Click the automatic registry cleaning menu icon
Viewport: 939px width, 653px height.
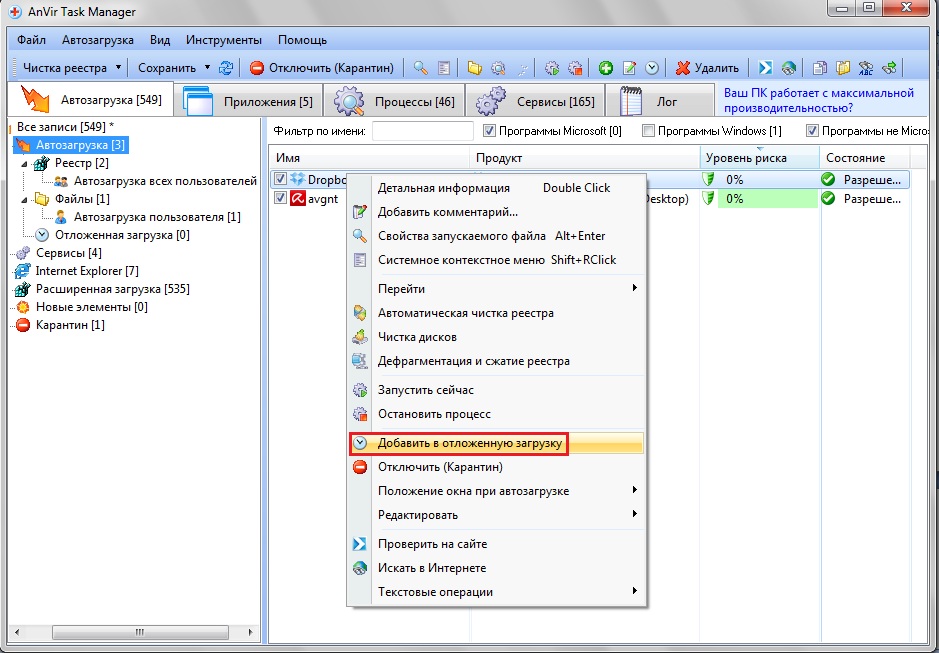click(359, 313)
